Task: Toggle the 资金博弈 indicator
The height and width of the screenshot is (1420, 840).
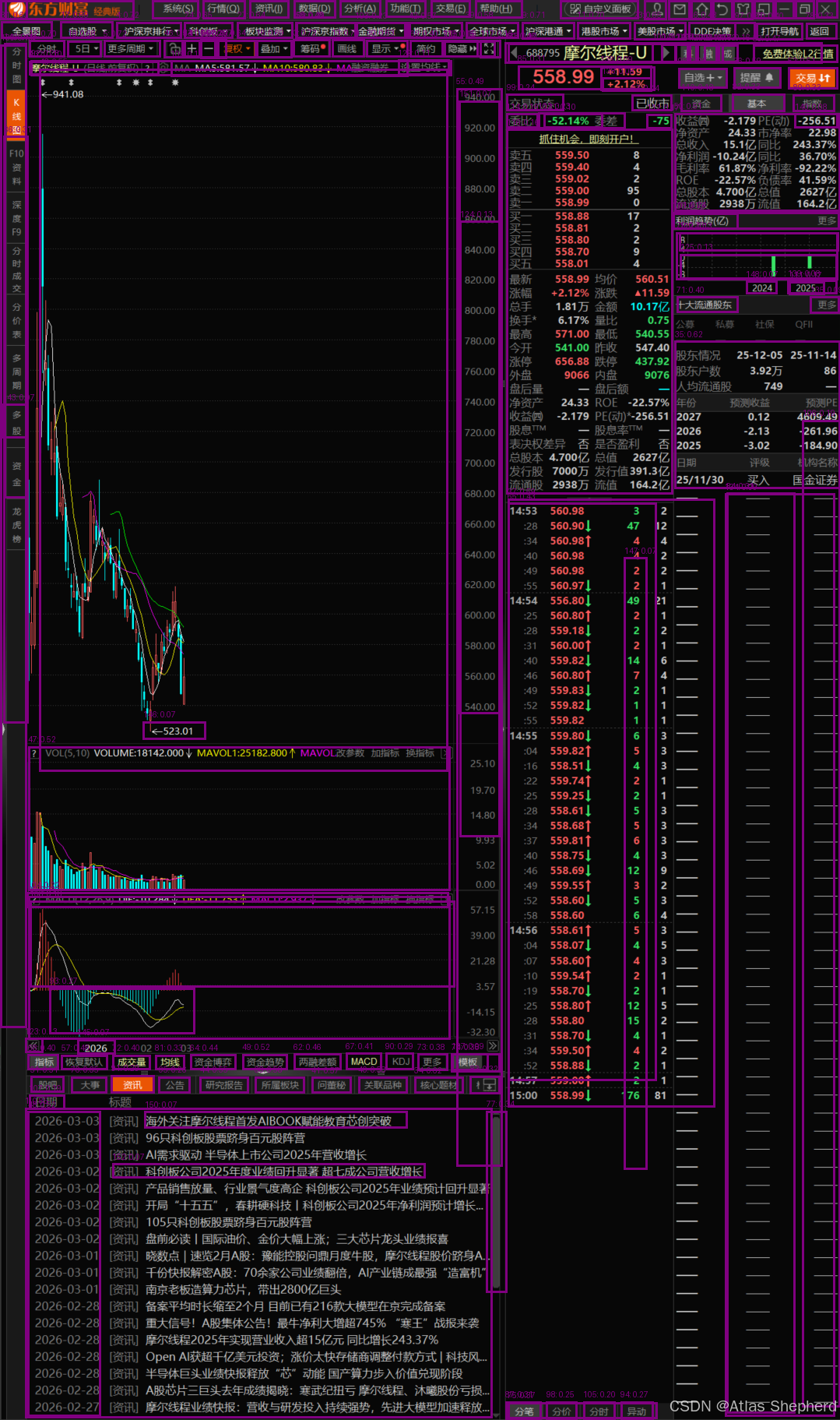Action: (x=213, y=1062)
